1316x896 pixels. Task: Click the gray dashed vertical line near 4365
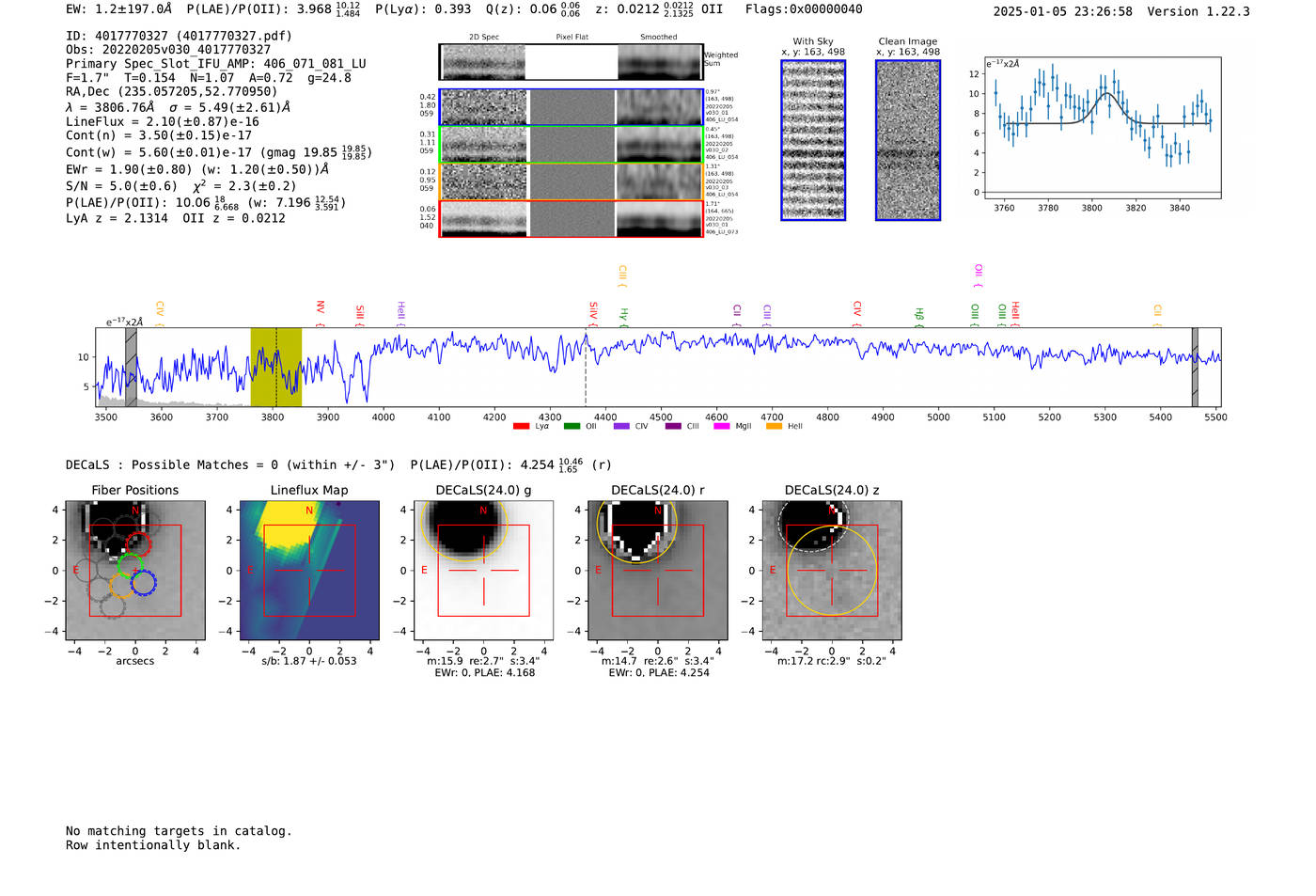[587, 367]
